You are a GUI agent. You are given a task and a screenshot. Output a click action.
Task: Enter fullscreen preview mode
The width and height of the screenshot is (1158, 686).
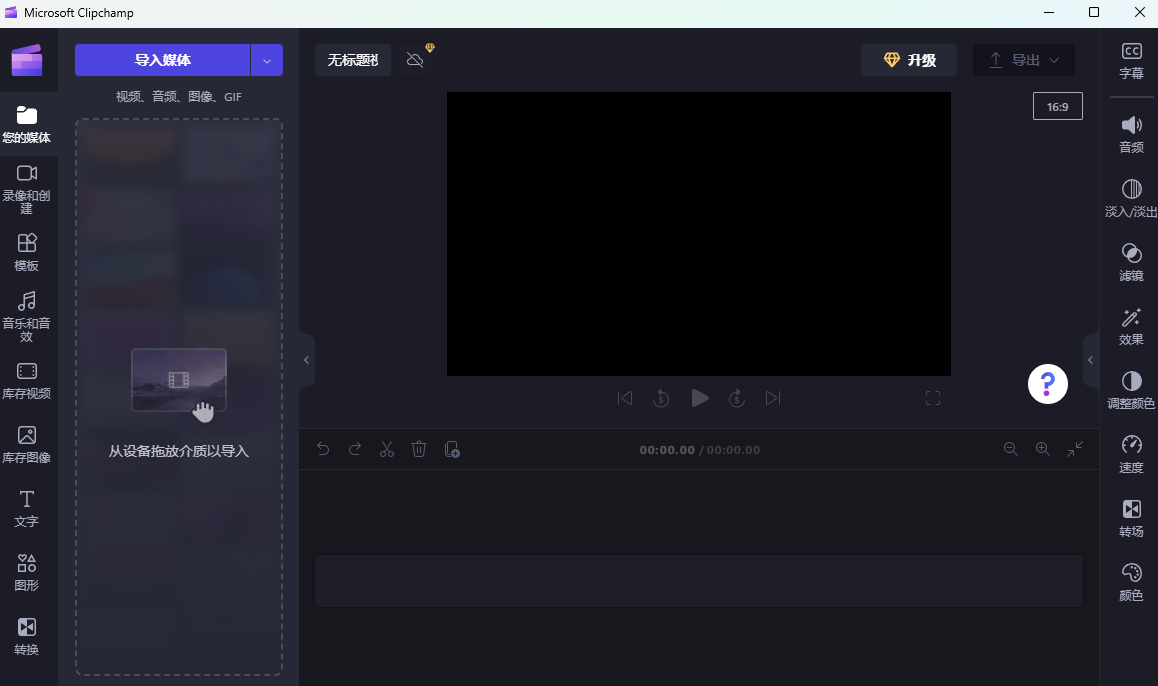pos(933,398)
